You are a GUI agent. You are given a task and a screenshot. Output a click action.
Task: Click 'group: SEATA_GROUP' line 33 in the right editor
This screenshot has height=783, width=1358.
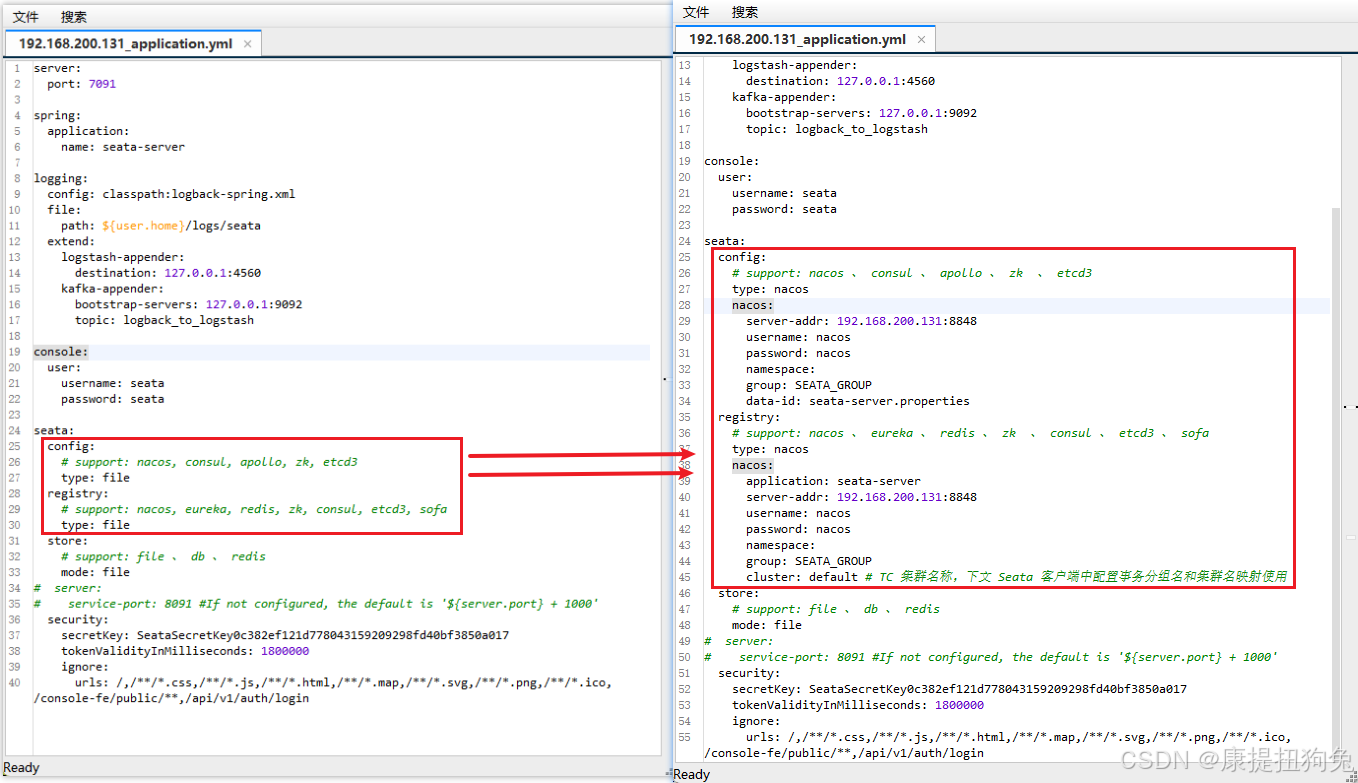(x=808, y=385)
